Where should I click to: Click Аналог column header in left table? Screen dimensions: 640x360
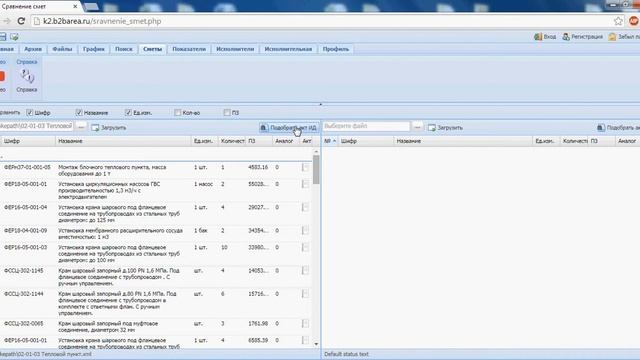coord(286,141)
